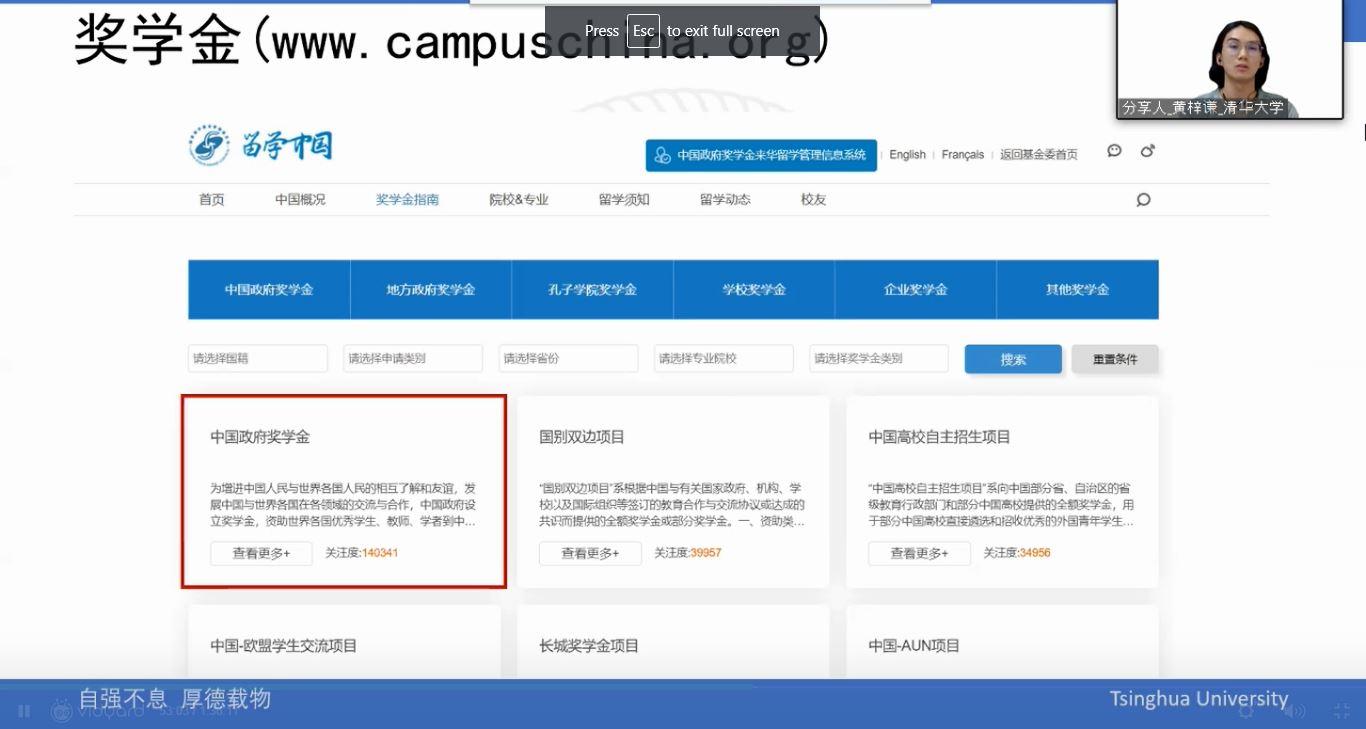Open the 长城奖学金项目 card

589,646
